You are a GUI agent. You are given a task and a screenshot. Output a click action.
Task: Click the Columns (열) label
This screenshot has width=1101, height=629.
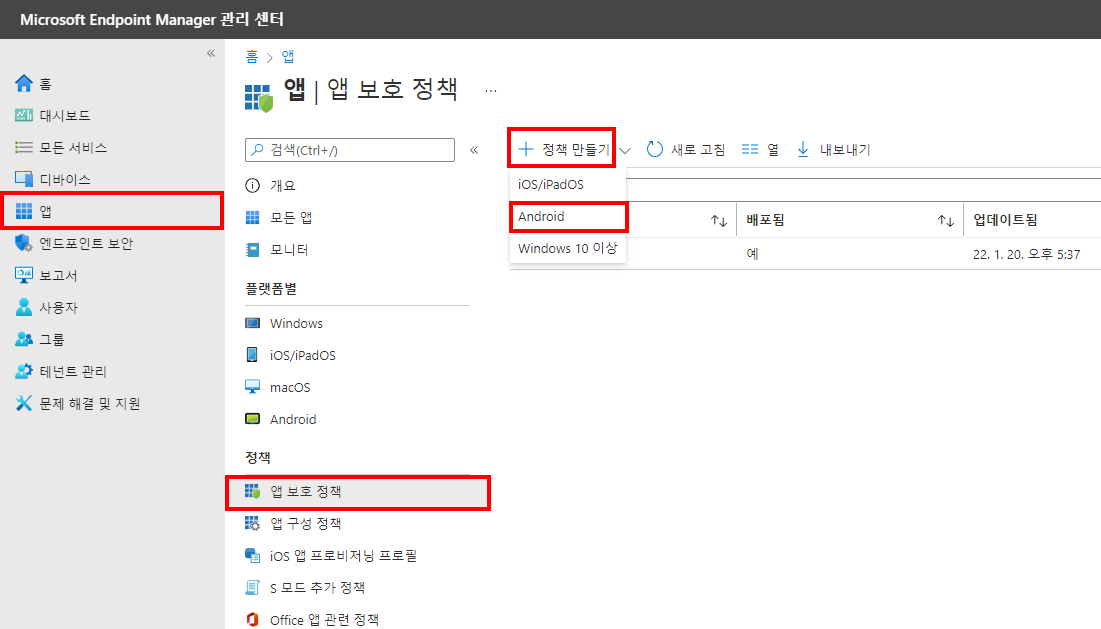click(772, 150)
